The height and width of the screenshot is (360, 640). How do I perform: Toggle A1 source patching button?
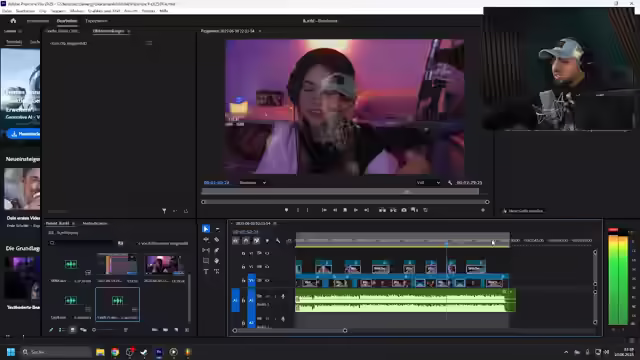coord(236,300)
